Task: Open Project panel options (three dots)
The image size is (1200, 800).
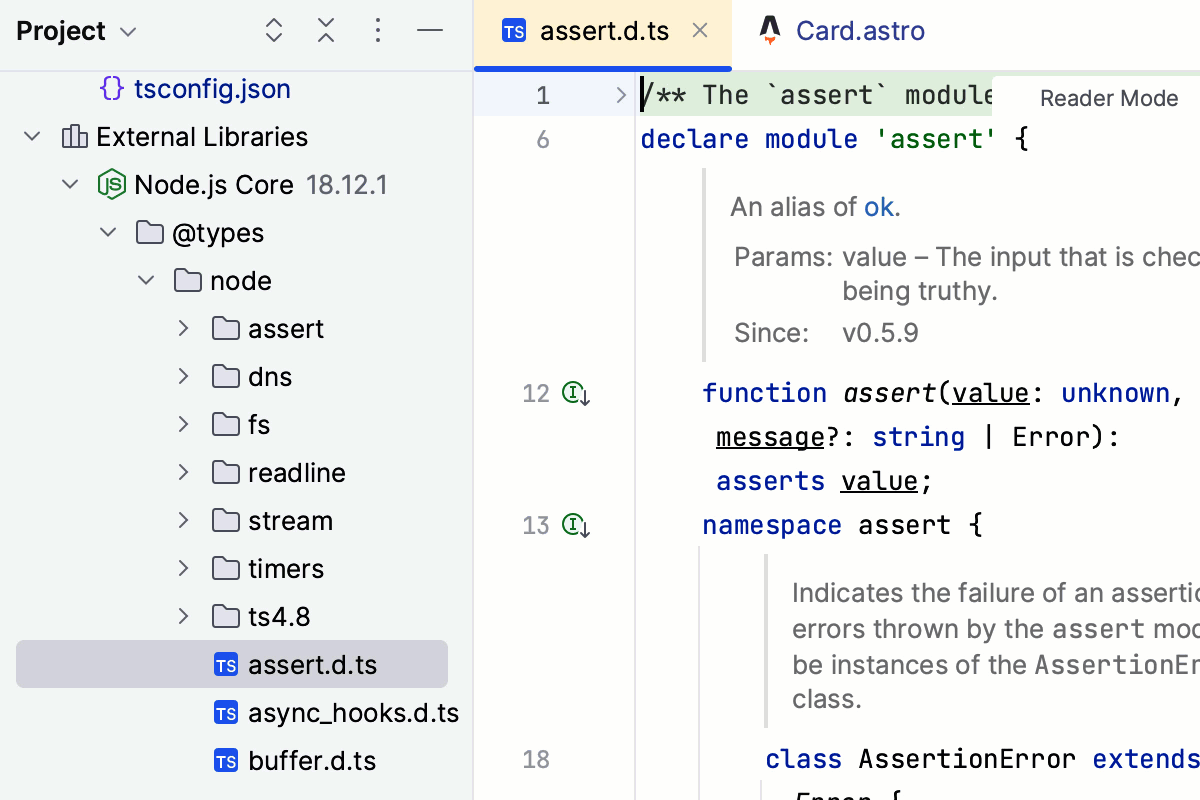Action: coord(378,31)
